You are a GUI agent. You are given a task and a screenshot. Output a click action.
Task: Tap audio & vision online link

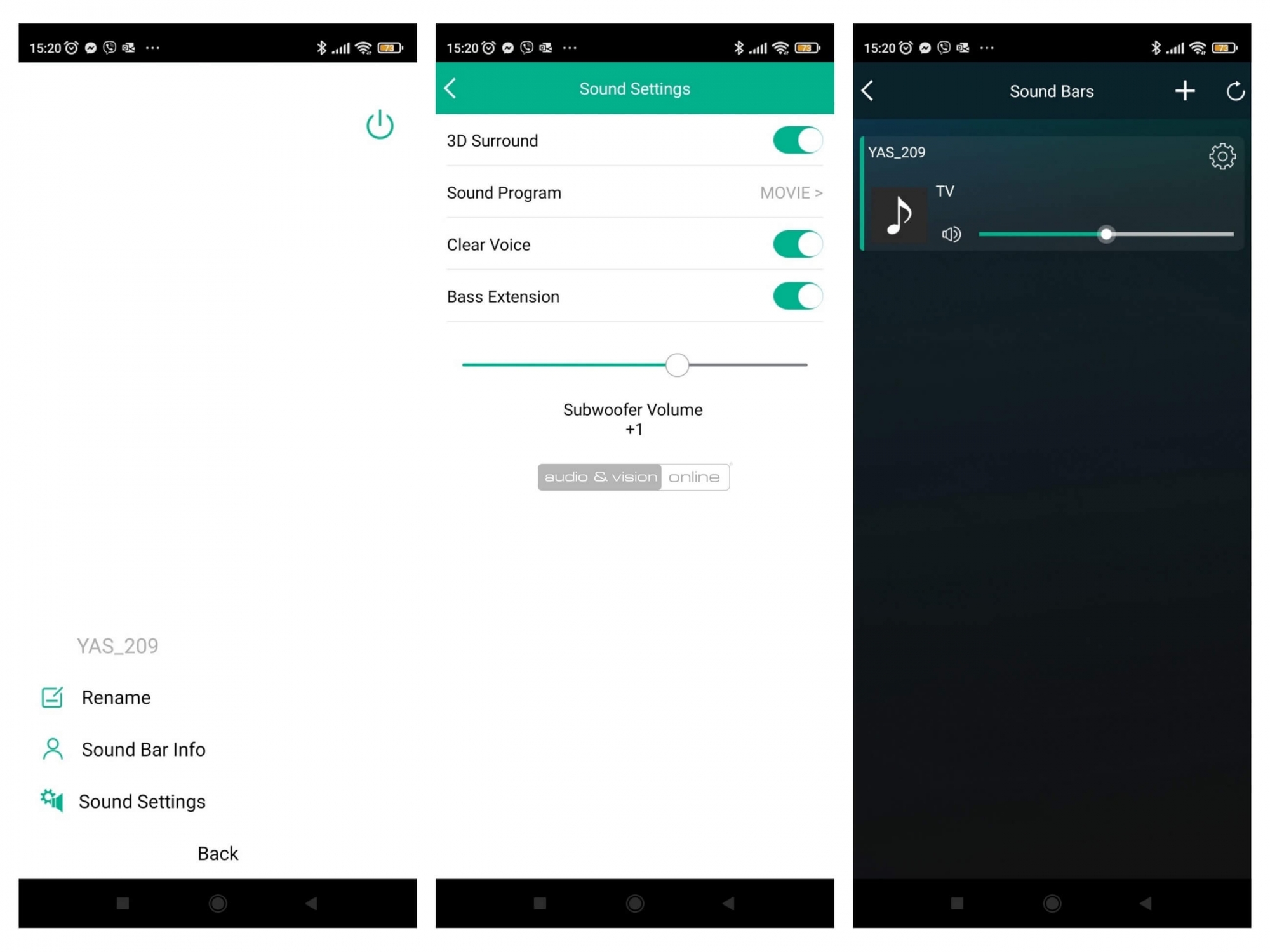(x=635, y=477)
